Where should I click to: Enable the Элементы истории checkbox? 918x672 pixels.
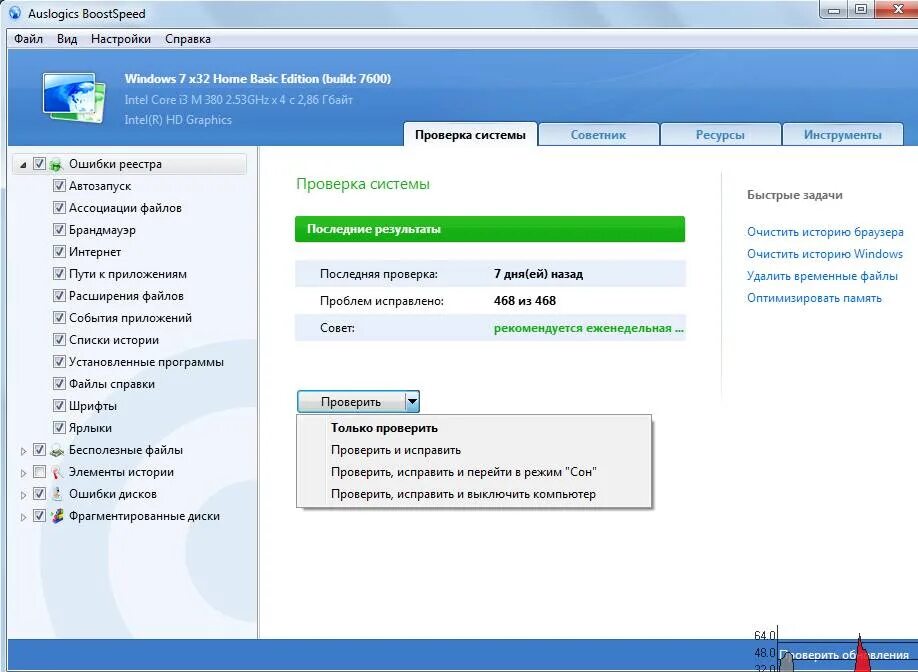pyautogui.click(x=39, y=472)
